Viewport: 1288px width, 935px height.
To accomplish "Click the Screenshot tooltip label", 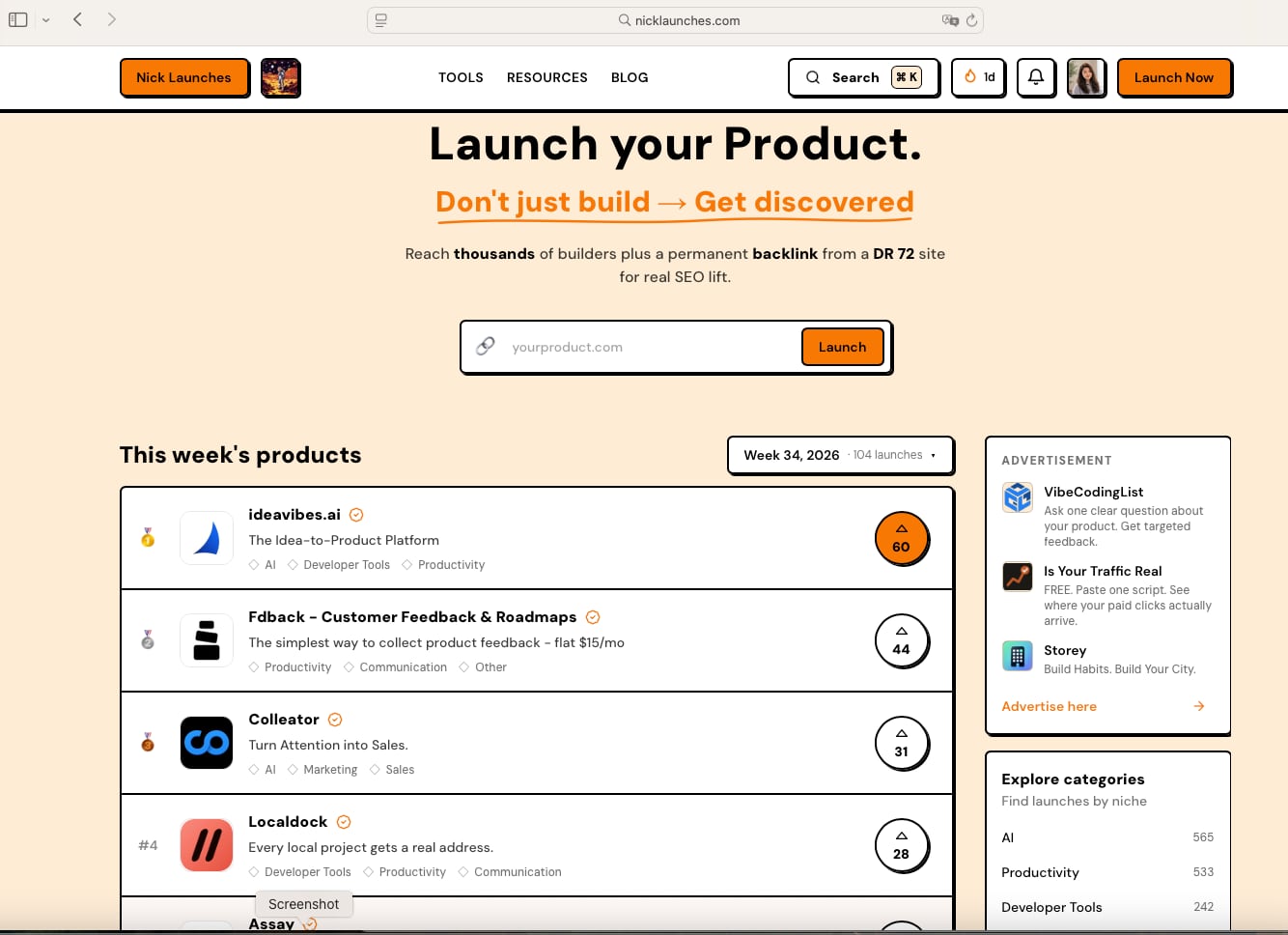I will tap(304, 904).
